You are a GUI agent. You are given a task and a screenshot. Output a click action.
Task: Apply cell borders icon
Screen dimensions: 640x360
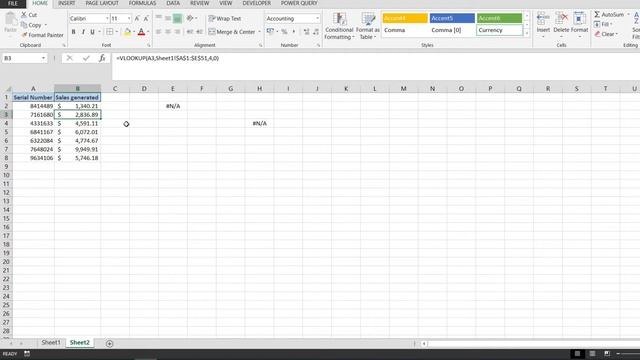[109, 32]
